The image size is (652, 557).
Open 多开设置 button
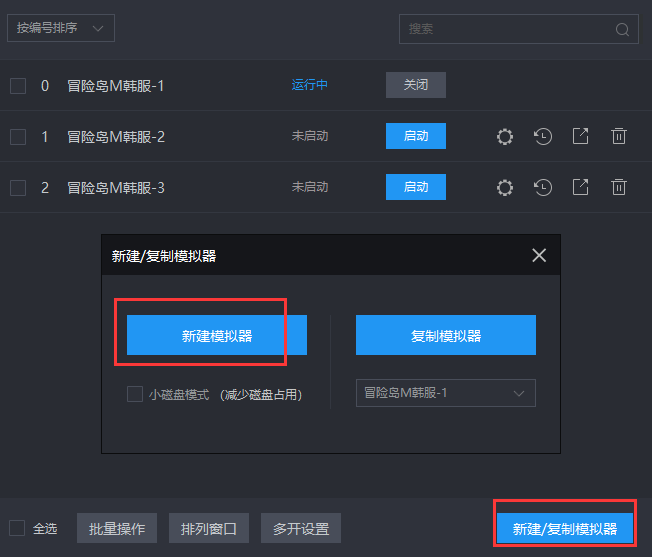[x=301, y=528]
